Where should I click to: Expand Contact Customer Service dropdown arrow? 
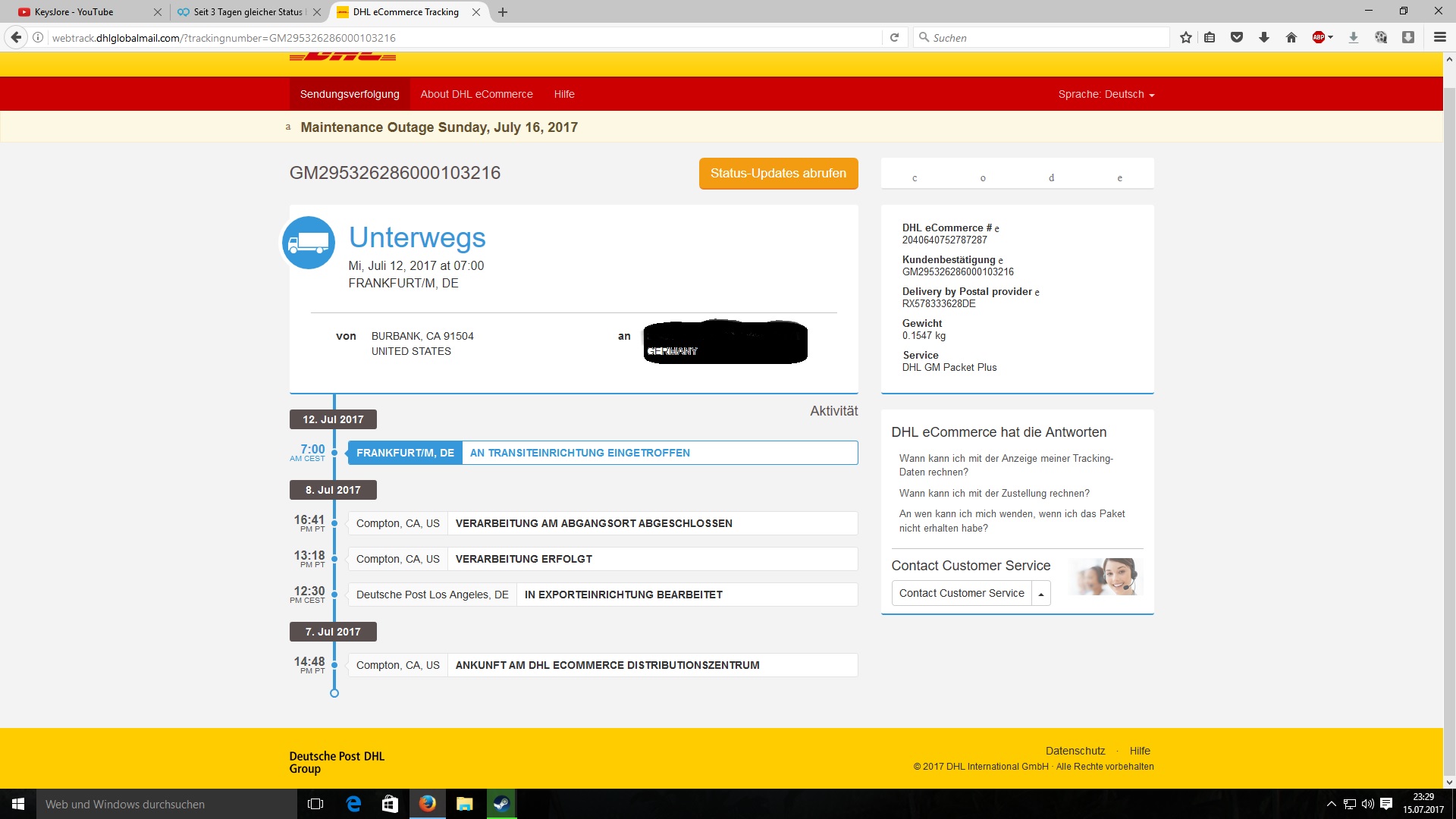pos(1041,594)
